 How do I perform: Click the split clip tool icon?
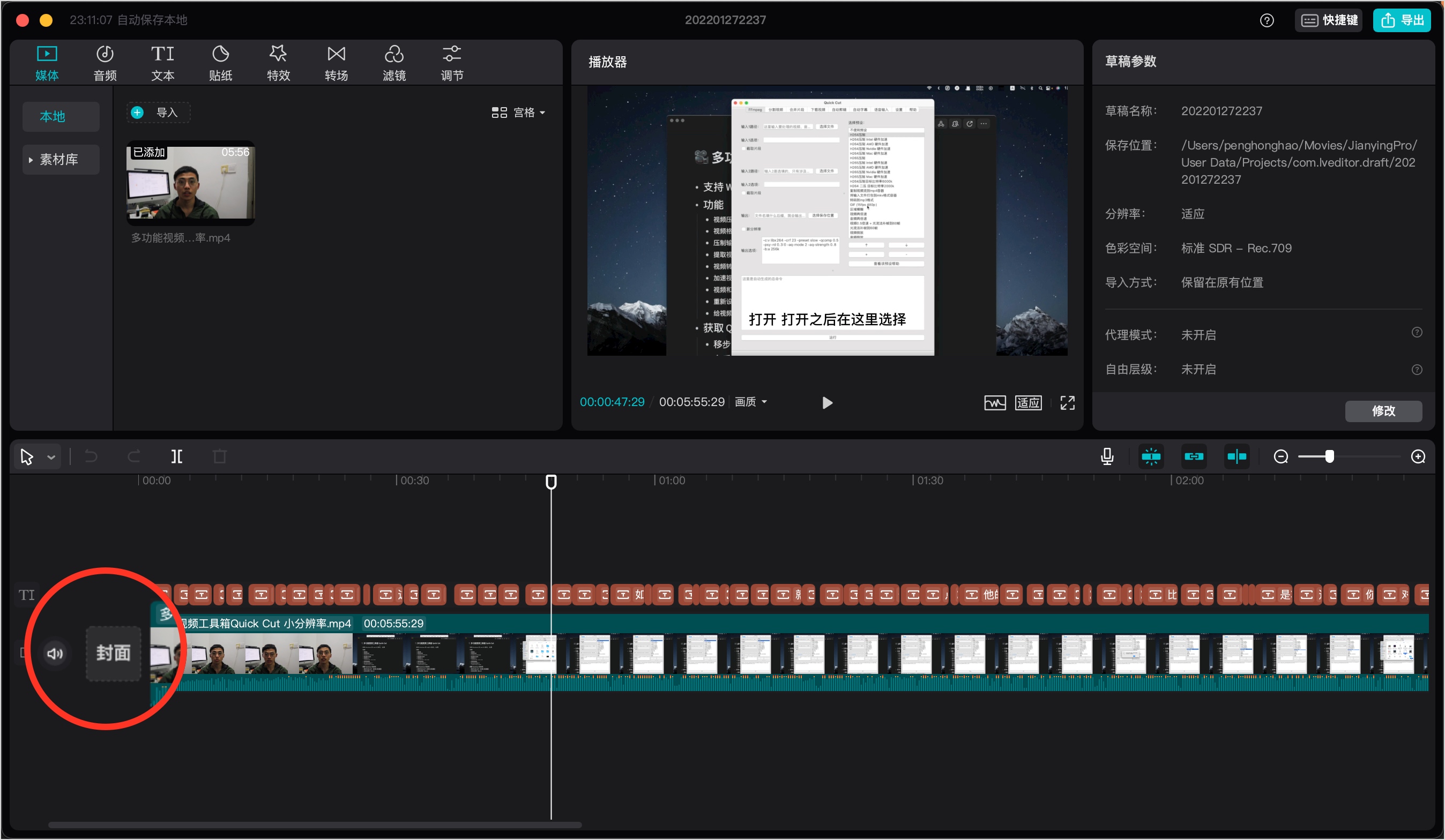(x=177, y=456)
